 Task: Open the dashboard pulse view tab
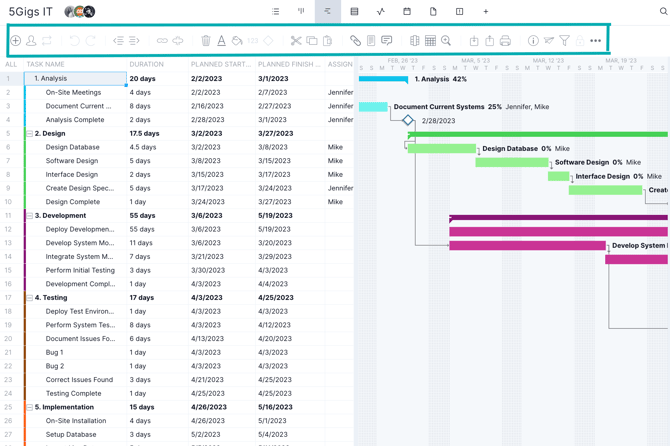(381, 12)
